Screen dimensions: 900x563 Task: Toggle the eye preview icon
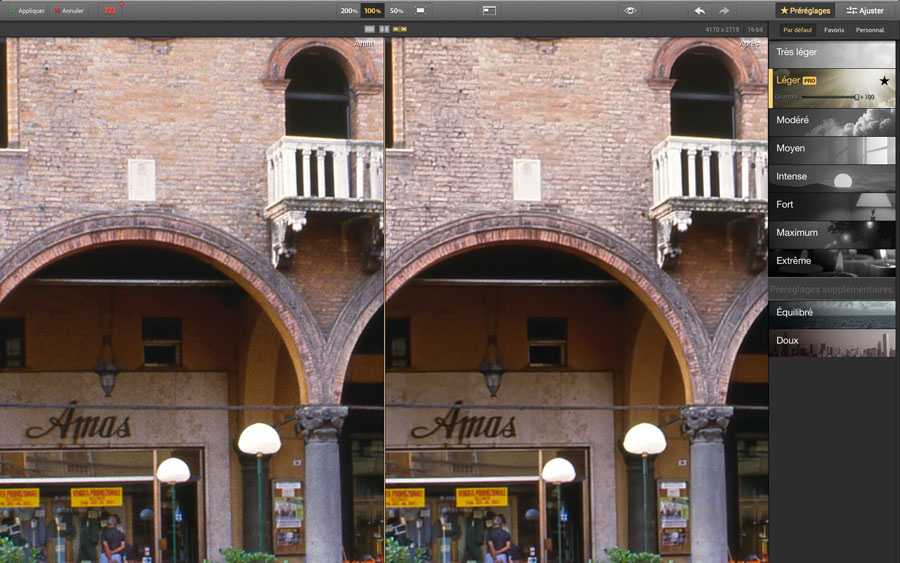tap(630, 10)
